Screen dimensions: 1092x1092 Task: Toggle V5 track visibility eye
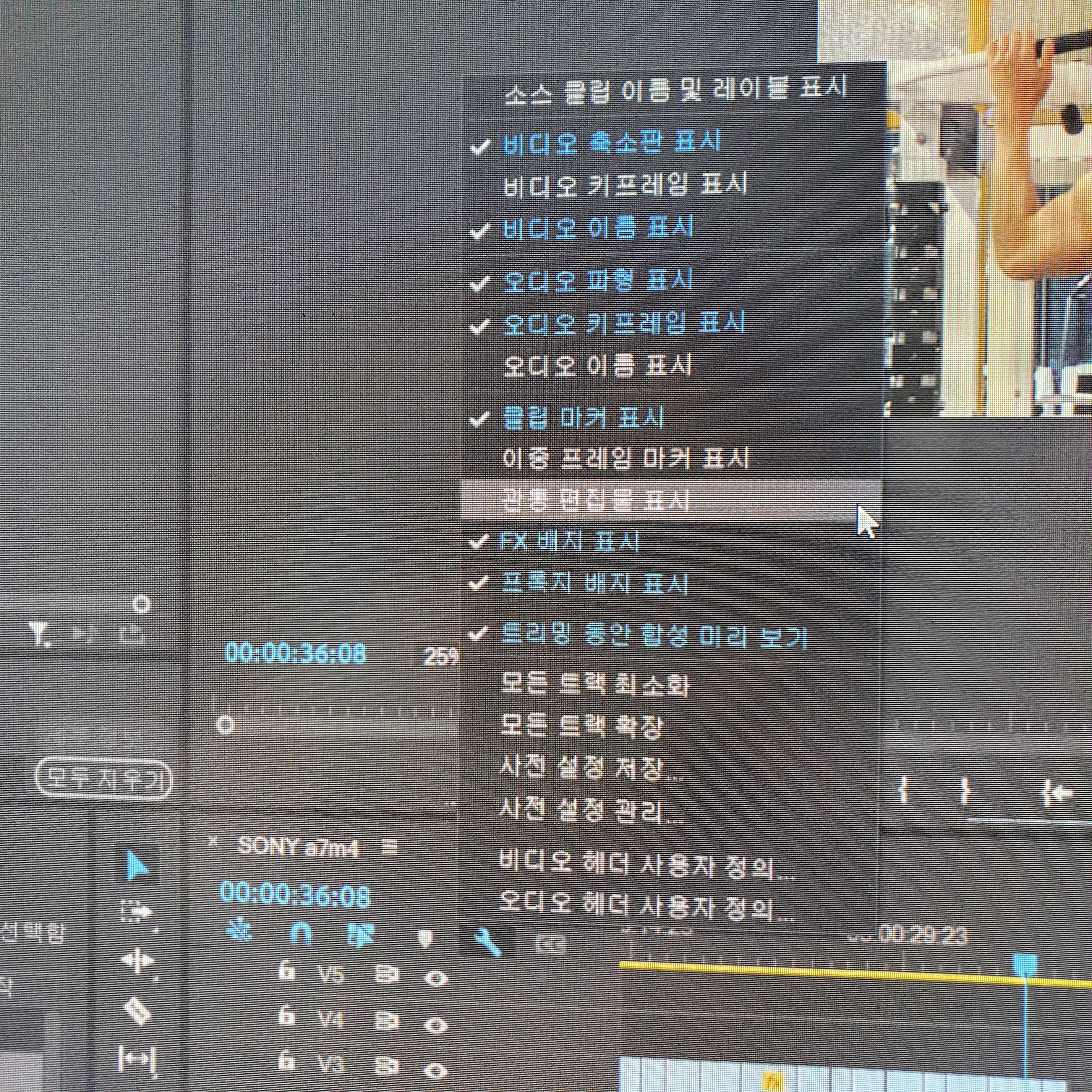click(435, 978)
